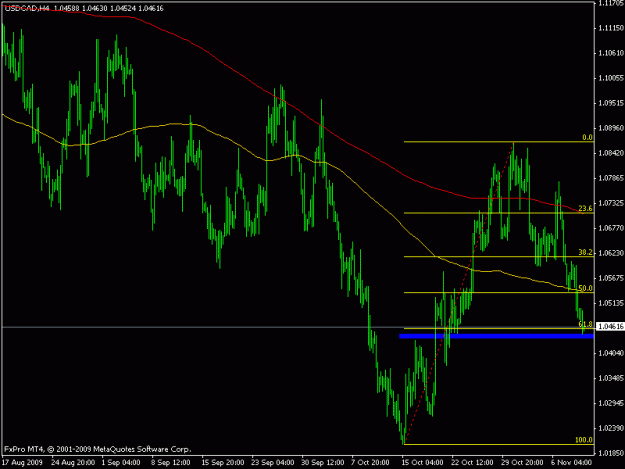The height and width of the screenshot is (469, 625).
Task: Click the 15 Sep 20:00 time label
Action: pyautogui.click(x=223, y=463)
